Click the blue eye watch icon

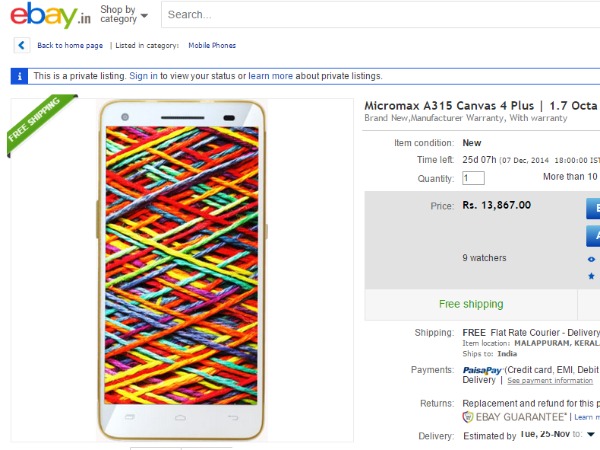(591, 259)
